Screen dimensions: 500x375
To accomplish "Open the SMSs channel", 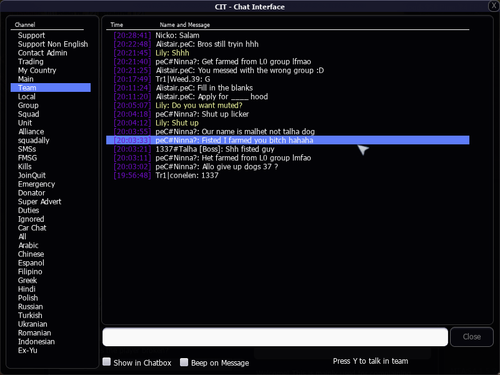I will point(27,149).
